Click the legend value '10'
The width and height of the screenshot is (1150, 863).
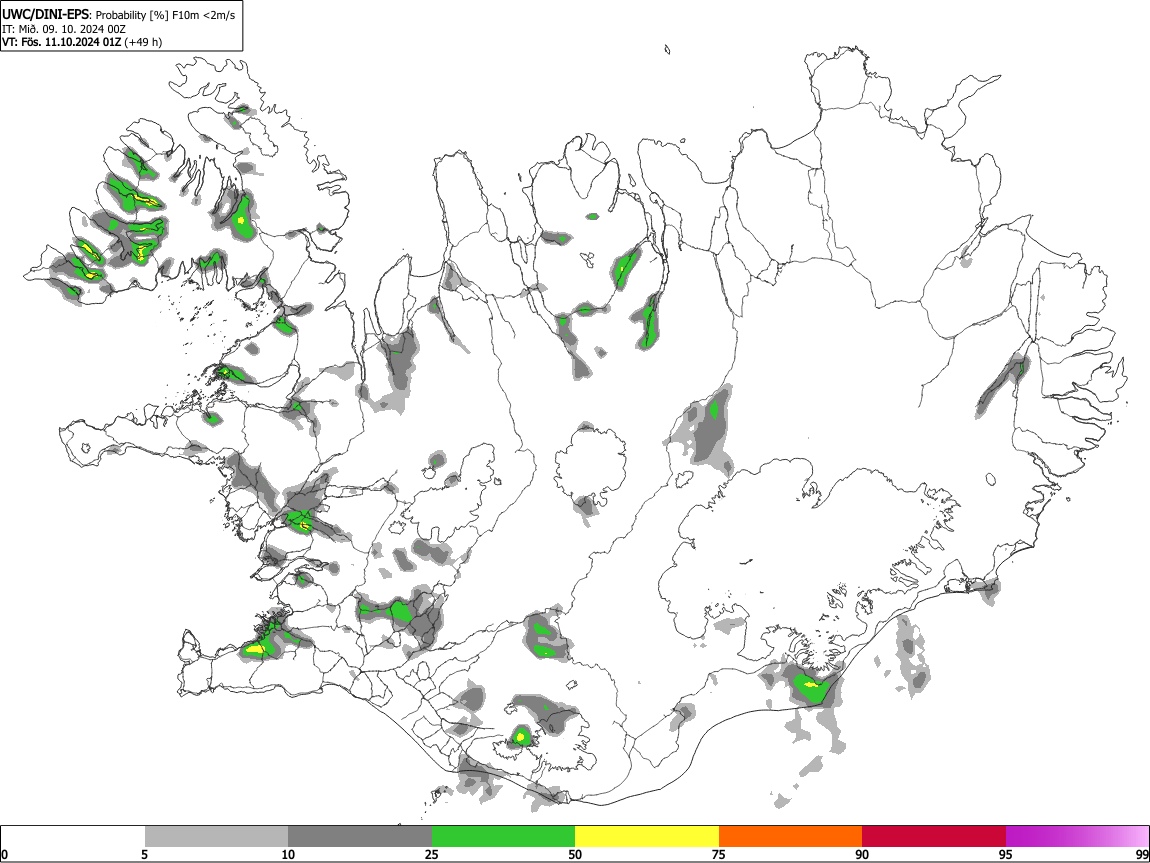click(288, 854)
